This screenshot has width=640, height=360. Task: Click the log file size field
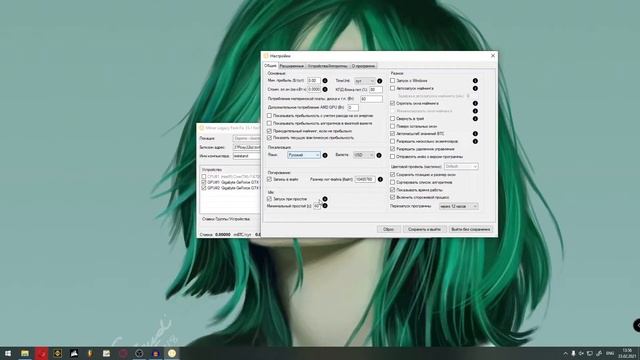point(364,179)
